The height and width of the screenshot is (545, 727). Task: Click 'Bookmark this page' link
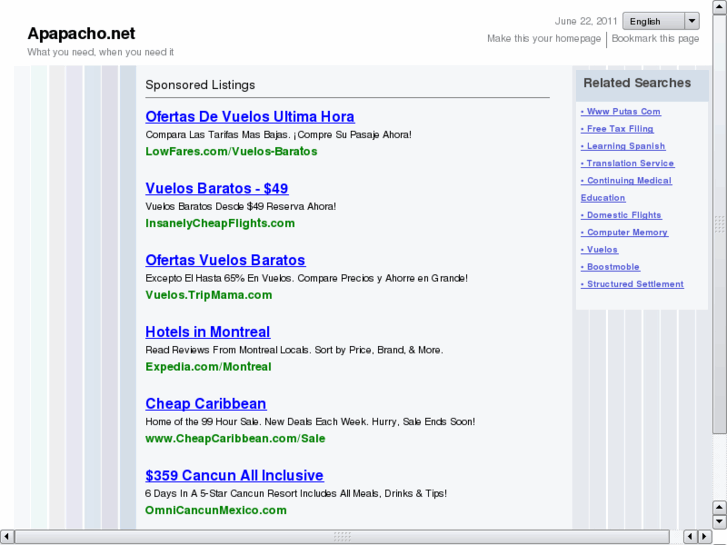click(x=655, y=38)
